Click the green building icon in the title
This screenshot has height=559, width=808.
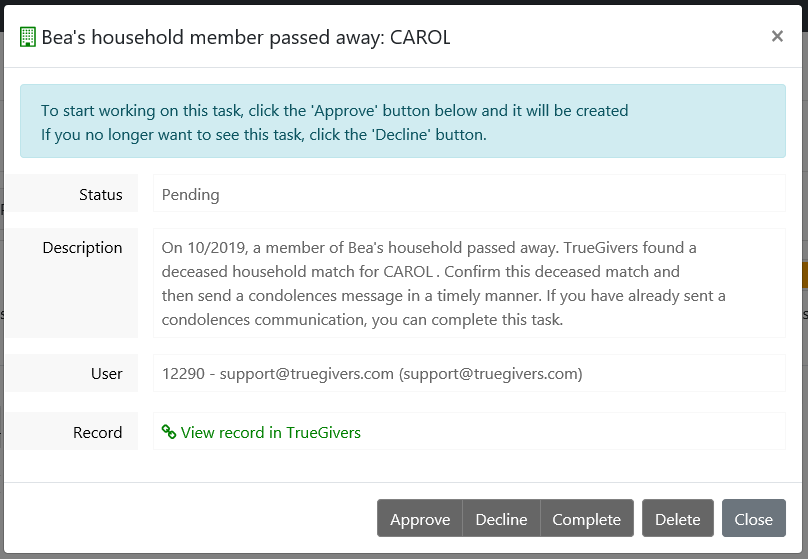[28, 38]
